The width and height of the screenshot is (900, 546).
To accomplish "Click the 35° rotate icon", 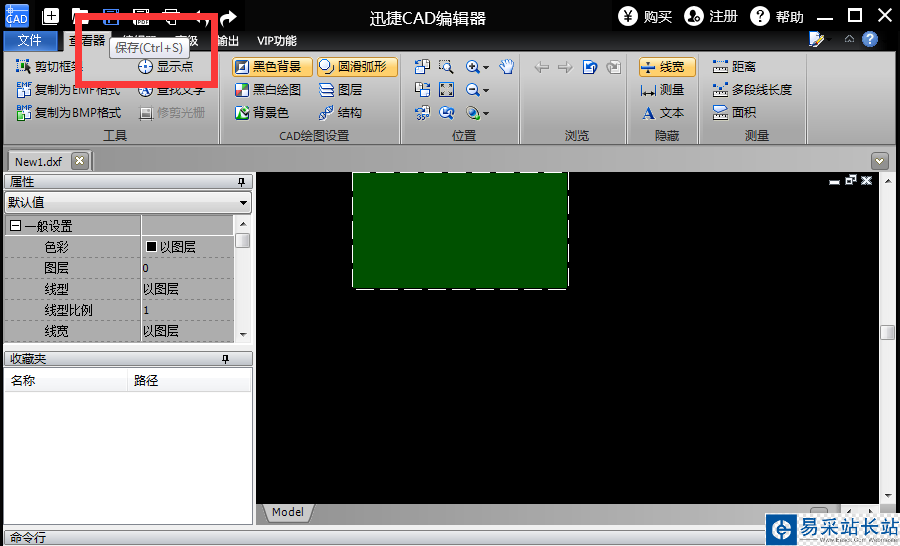I will point(422,113).
